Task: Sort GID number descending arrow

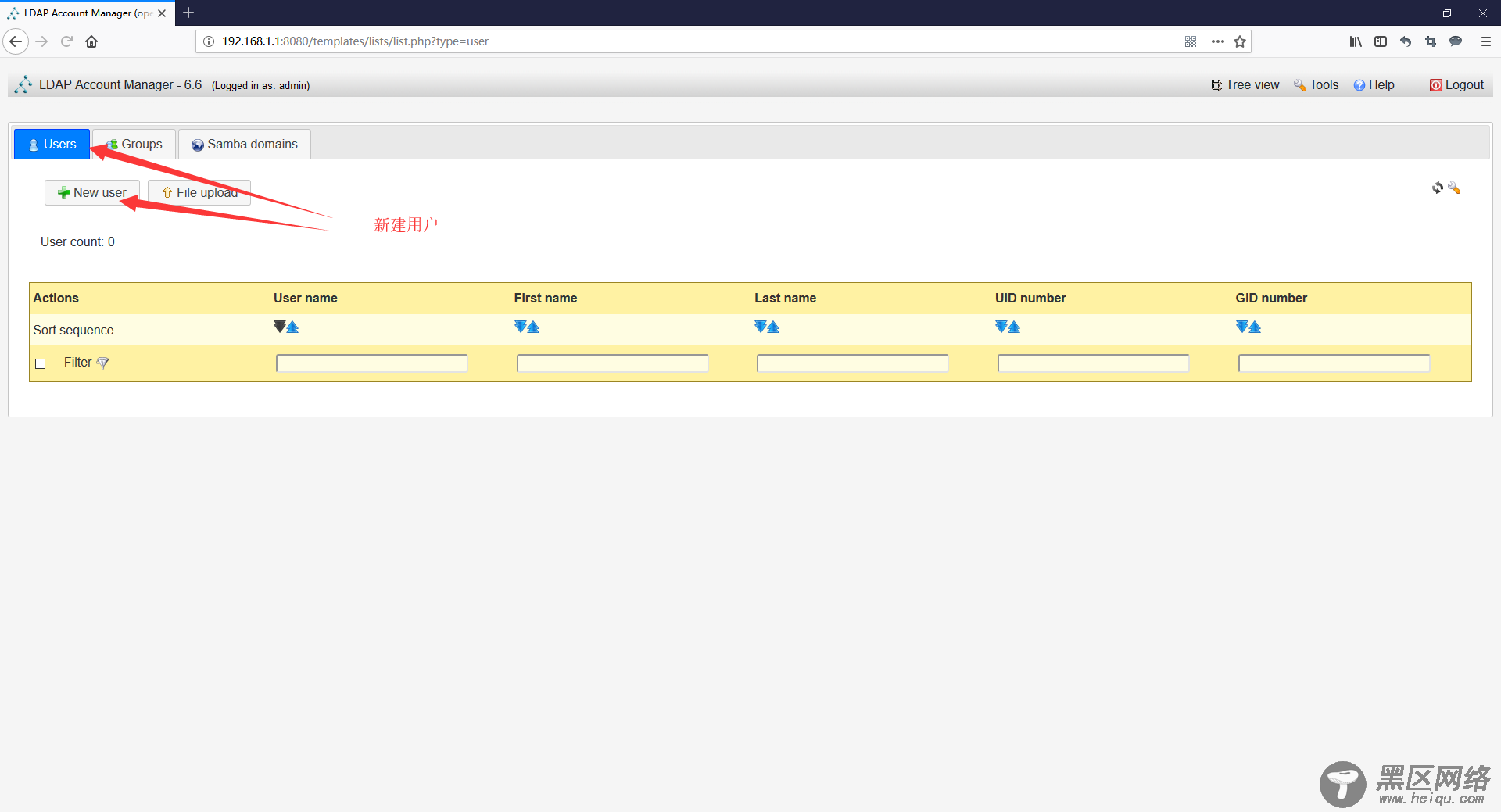Action: coord(1242,327)
